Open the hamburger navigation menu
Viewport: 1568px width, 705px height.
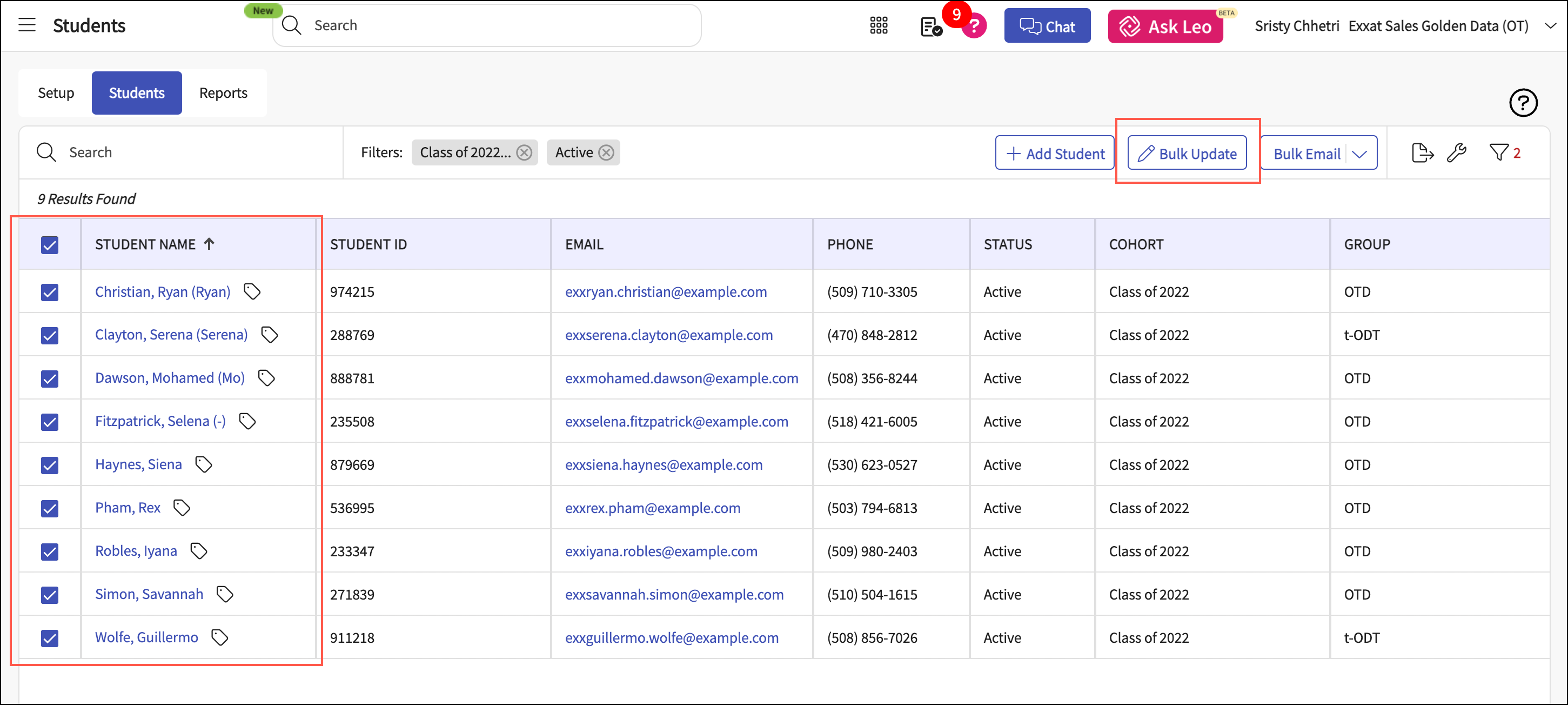click(x=27, y=25)
